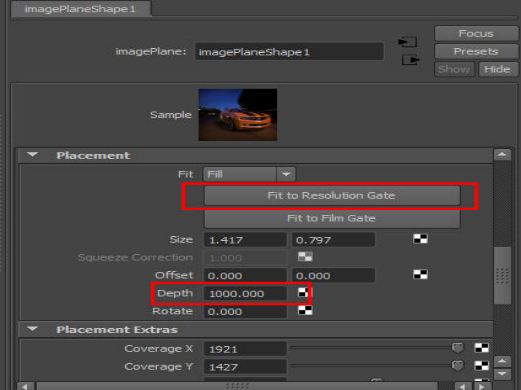
Task: Open the Presets menu button
Action: tap(476, 51)
